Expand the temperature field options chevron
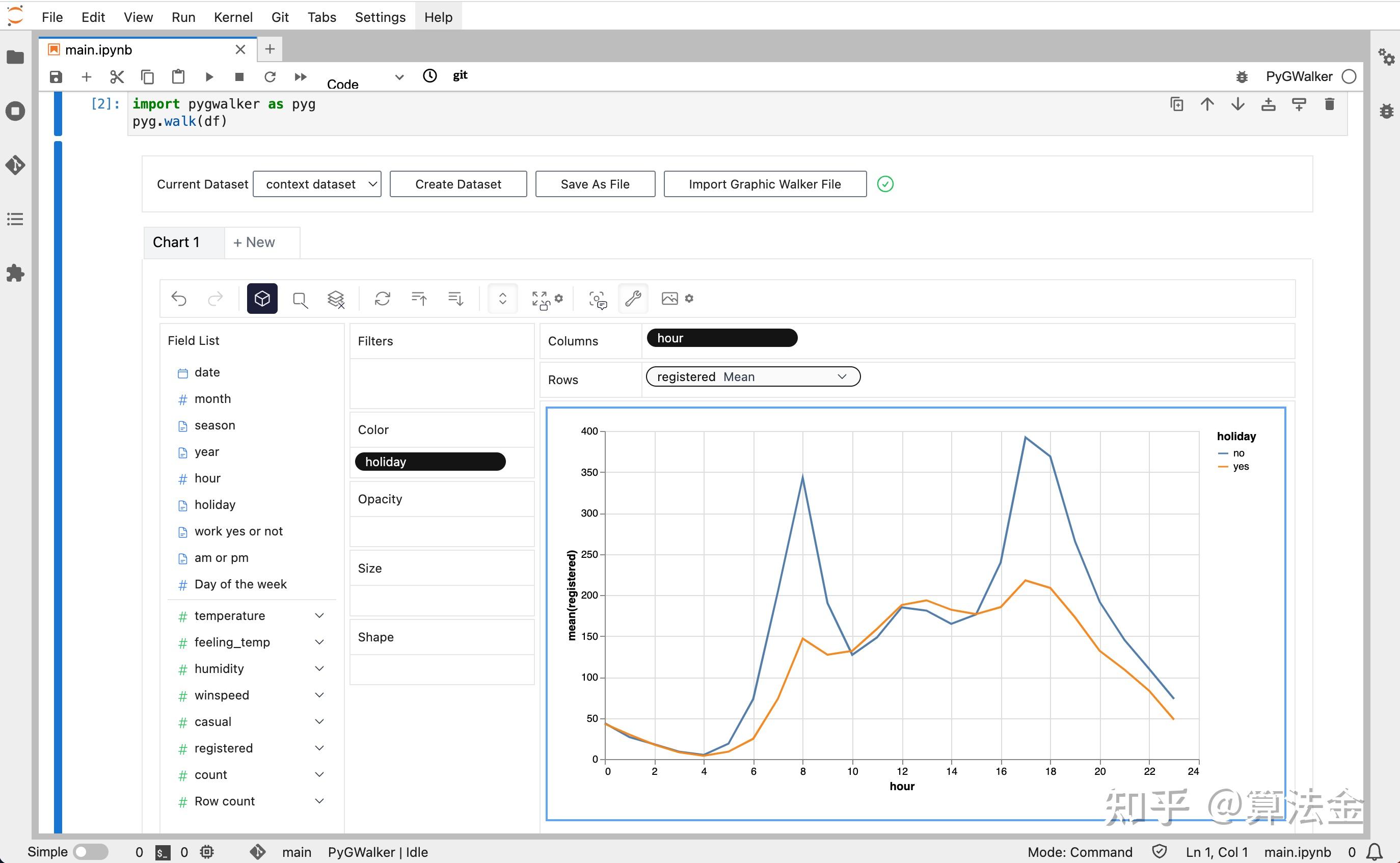The image size is (1400, 863). [x=319, y=615]
